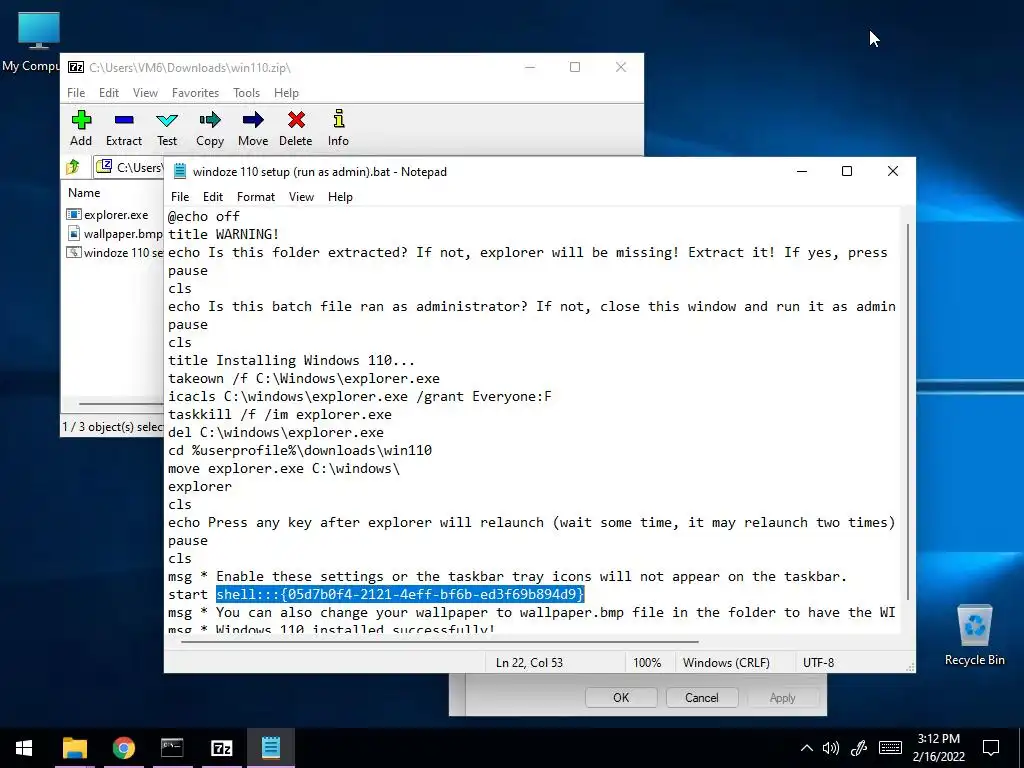Open the File menu in 7-Zip
The height and width of the screenshot is (768, 1024).
point(76,93)
